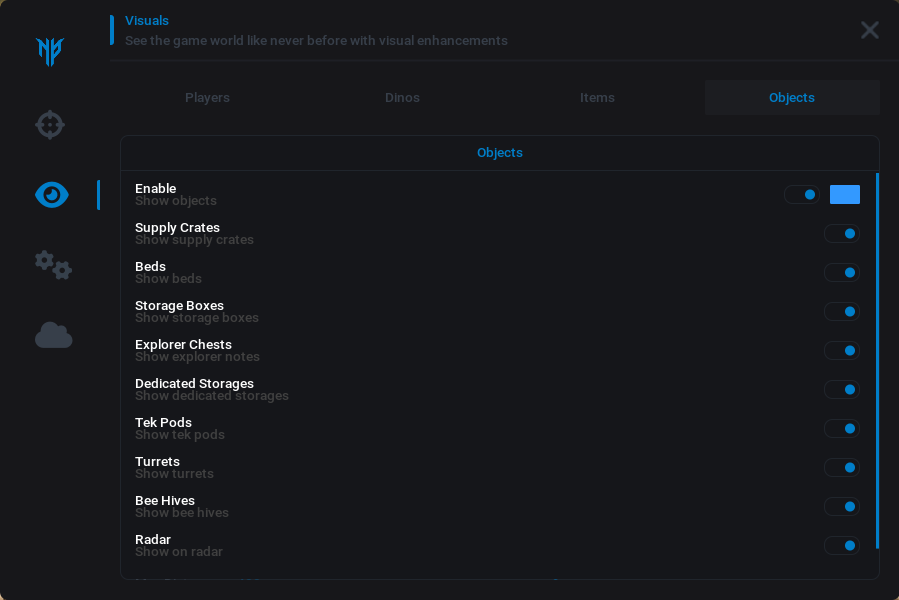Disable the Tek Pods toggle

coord(841,429)
